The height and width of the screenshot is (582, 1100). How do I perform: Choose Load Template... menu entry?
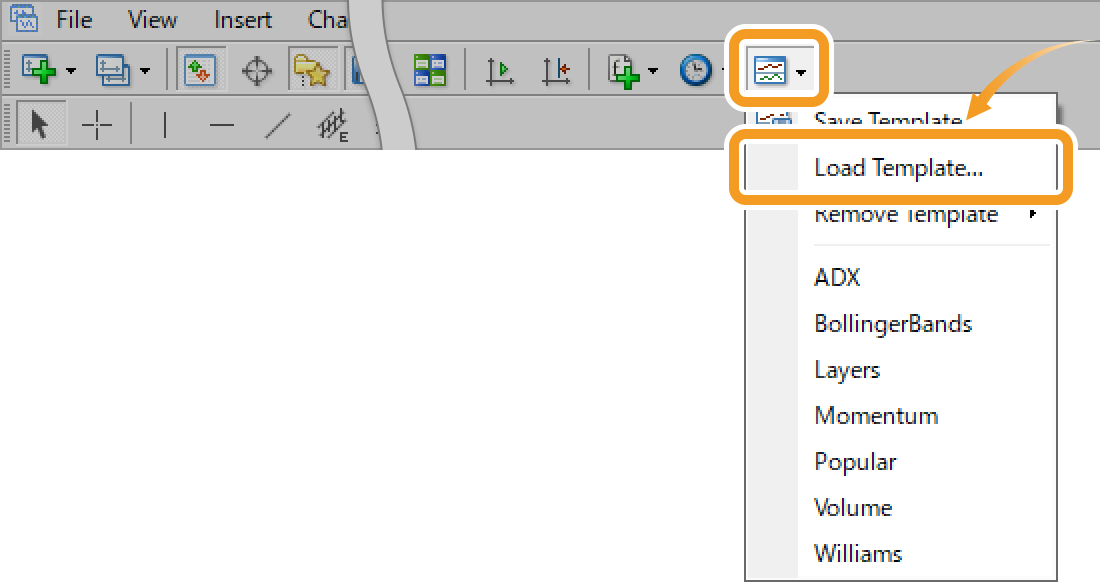tap(900, 168)
